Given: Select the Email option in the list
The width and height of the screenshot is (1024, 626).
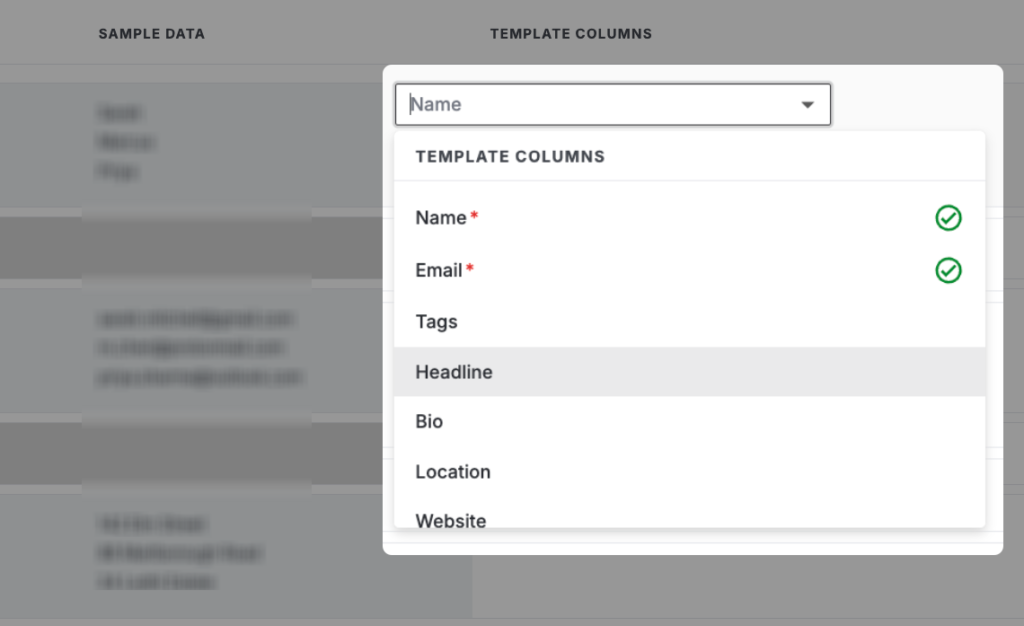Looking at the screenshot, I should pos(690,270).
